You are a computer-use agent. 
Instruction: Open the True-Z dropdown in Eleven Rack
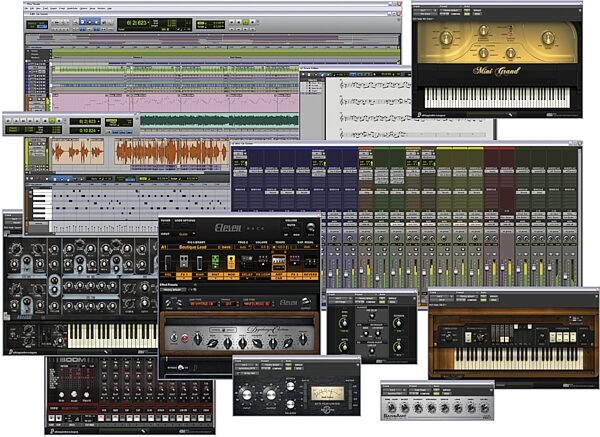(243, 247)
